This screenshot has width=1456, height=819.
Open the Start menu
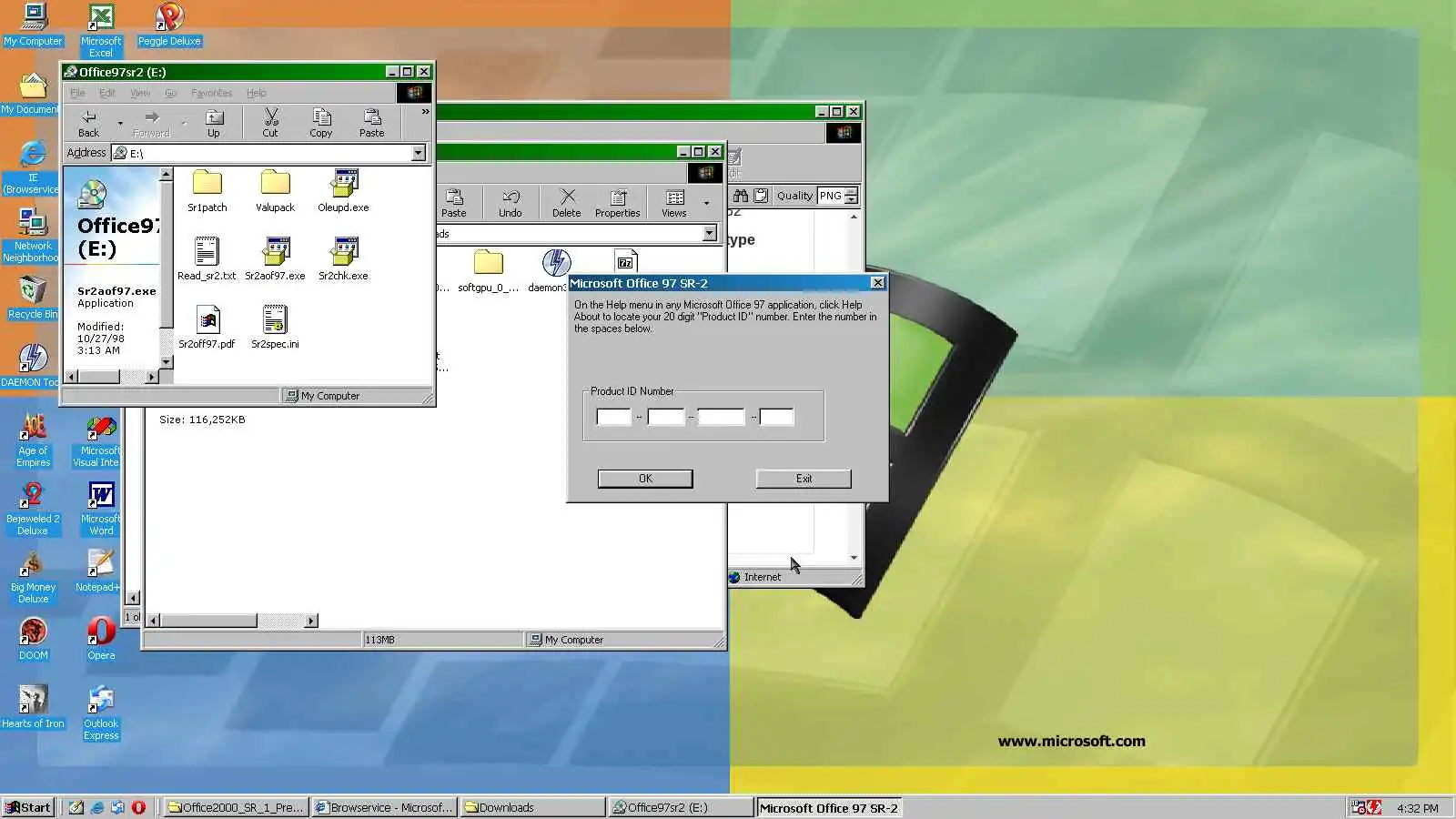[28, 807]
